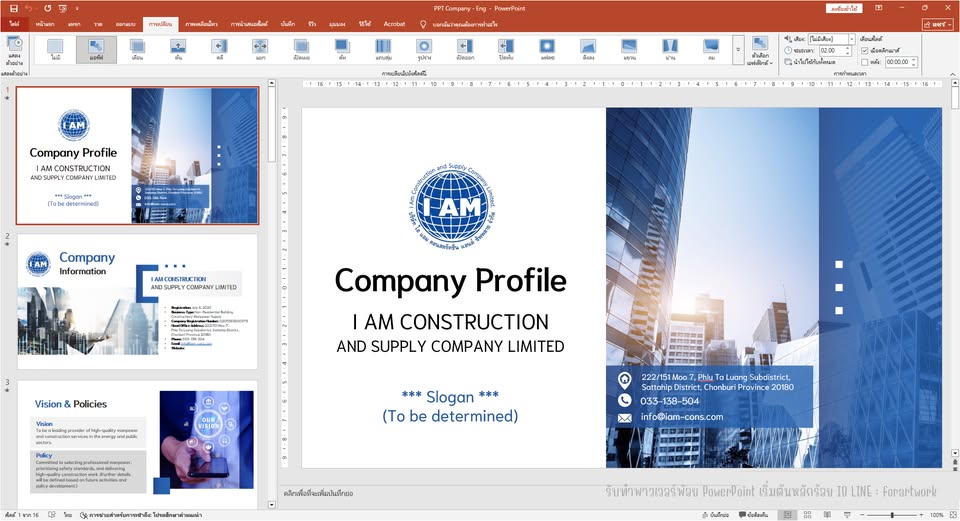Click the notes placeholder below the slide
Viewport: 960px width, 521px height.
318,493
